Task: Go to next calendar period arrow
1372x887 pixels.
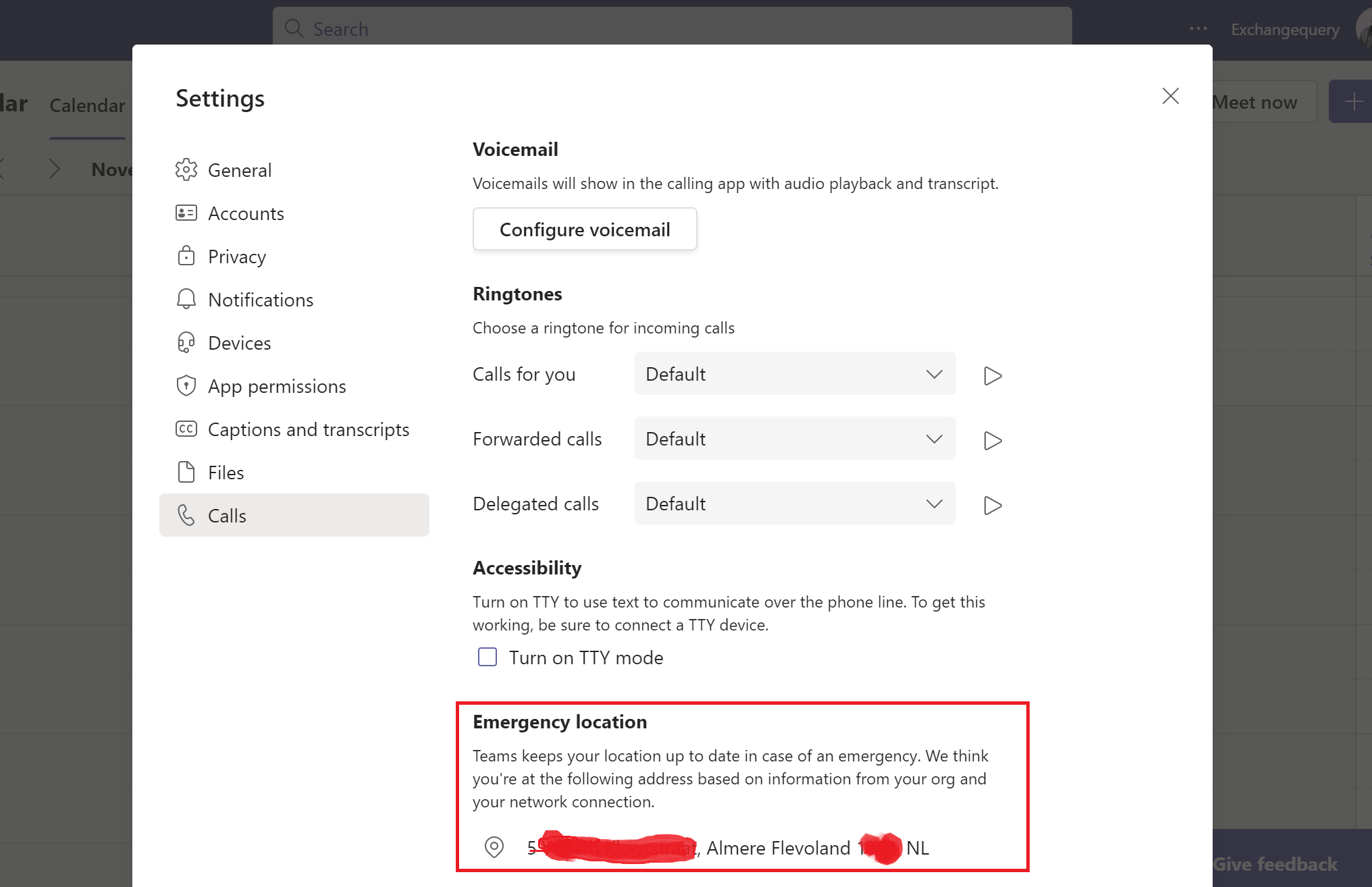Action: [x=55, y=169]
